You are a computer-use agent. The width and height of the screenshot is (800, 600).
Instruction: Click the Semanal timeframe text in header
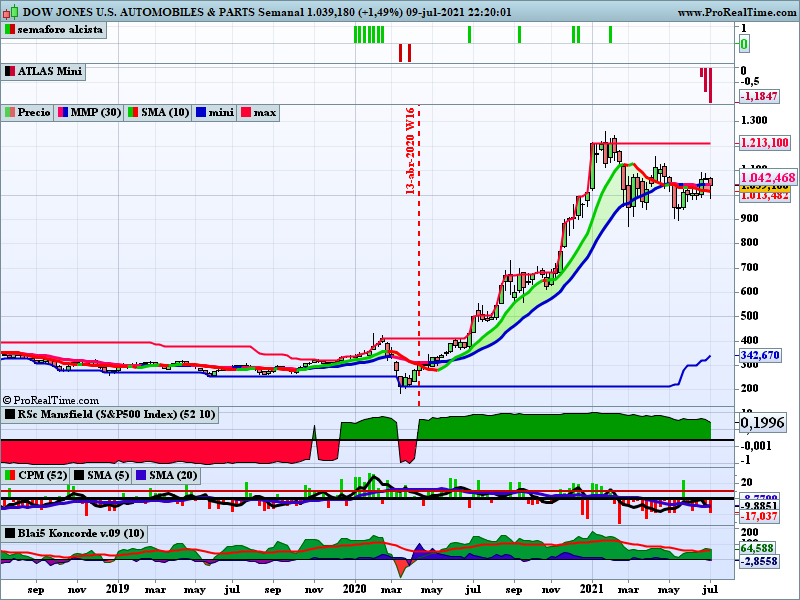click(280, 12)
